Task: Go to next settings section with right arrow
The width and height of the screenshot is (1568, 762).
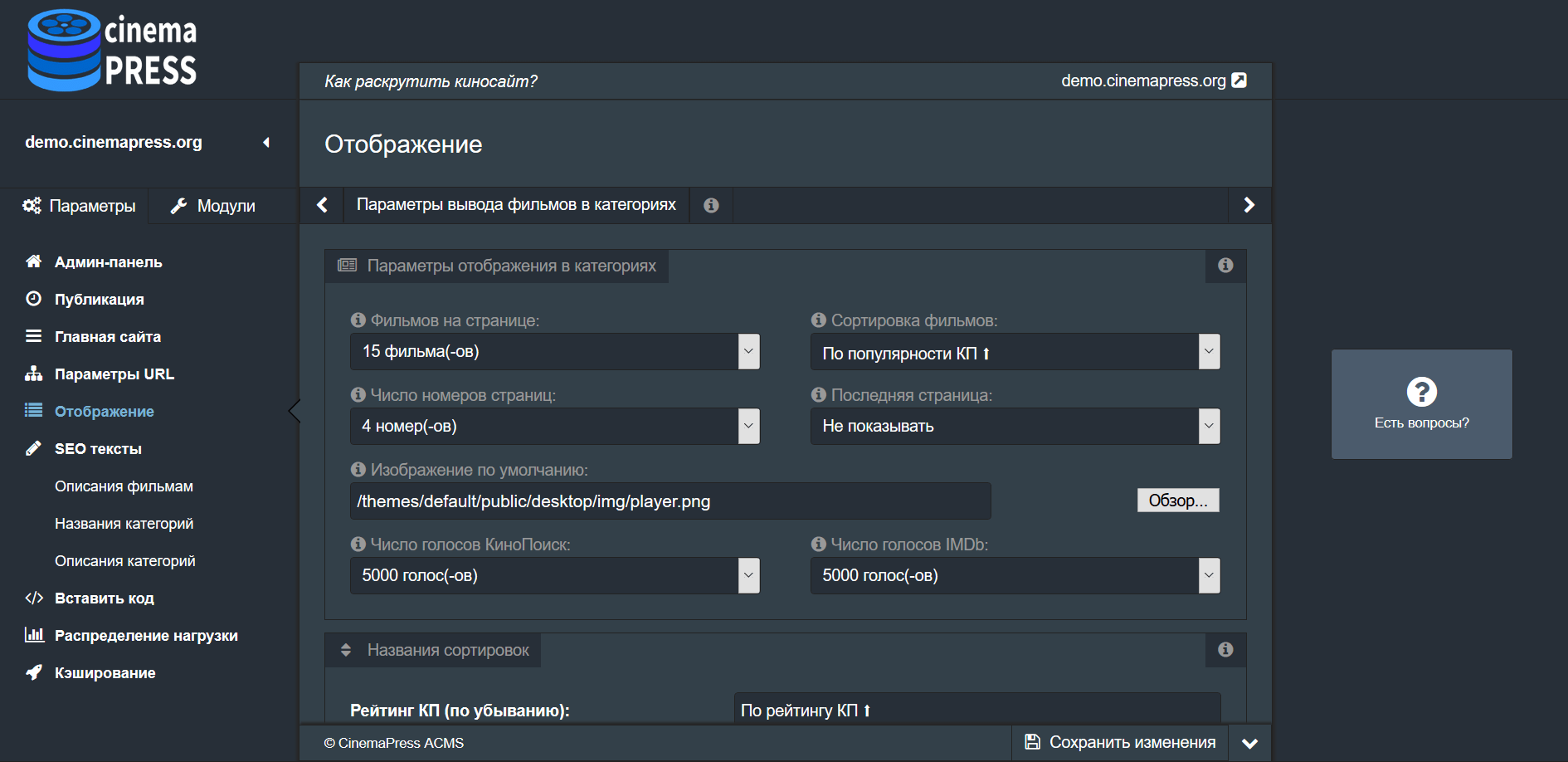Action: [x=1249, y=205]
